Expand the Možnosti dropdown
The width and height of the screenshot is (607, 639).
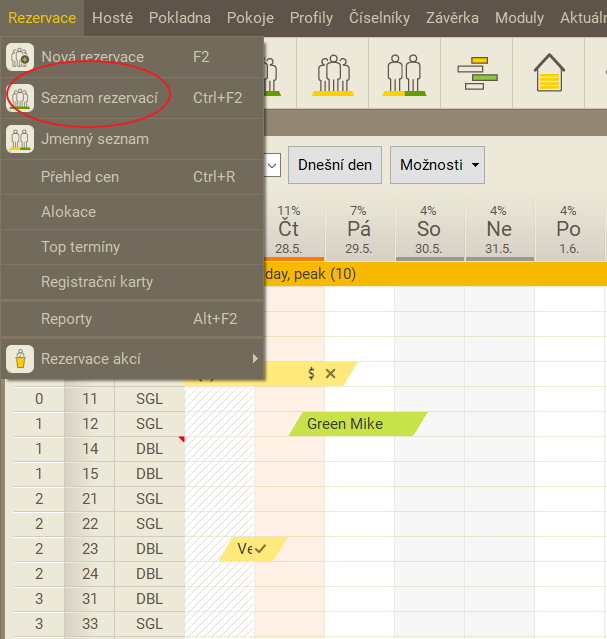pos(437,165)
